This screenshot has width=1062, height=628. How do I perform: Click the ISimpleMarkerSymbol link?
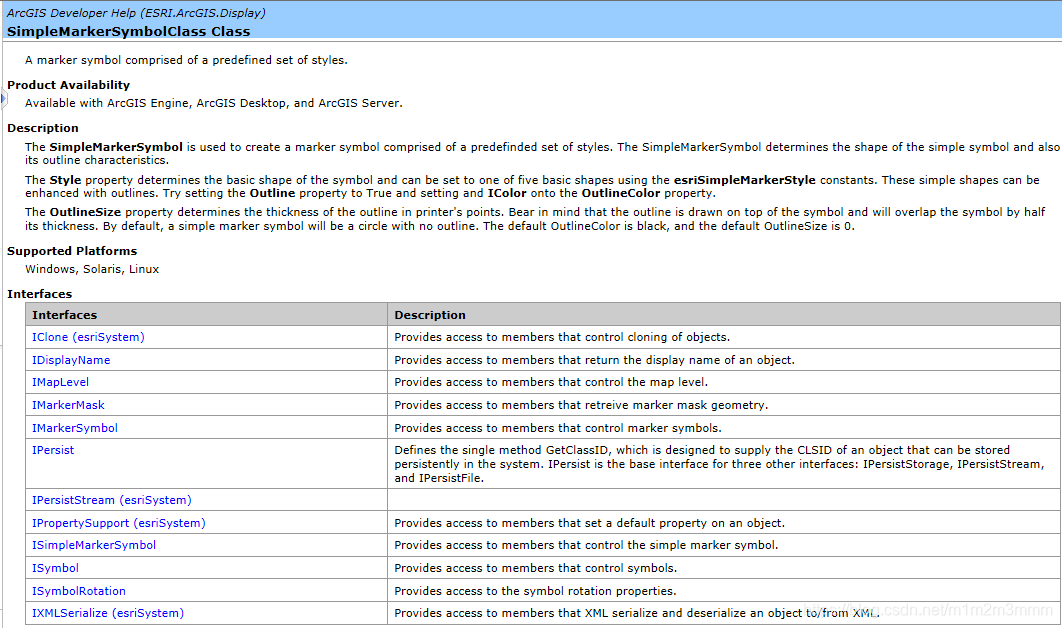(x=93, y=545)
